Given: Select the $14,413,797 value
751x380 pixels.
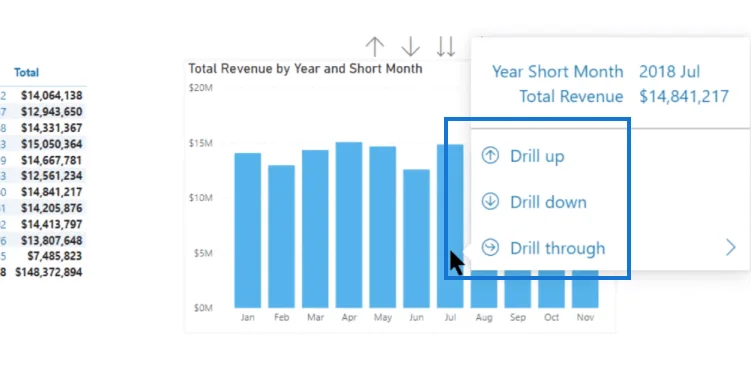Looking at the screenshot, I should tap(52, 224).
